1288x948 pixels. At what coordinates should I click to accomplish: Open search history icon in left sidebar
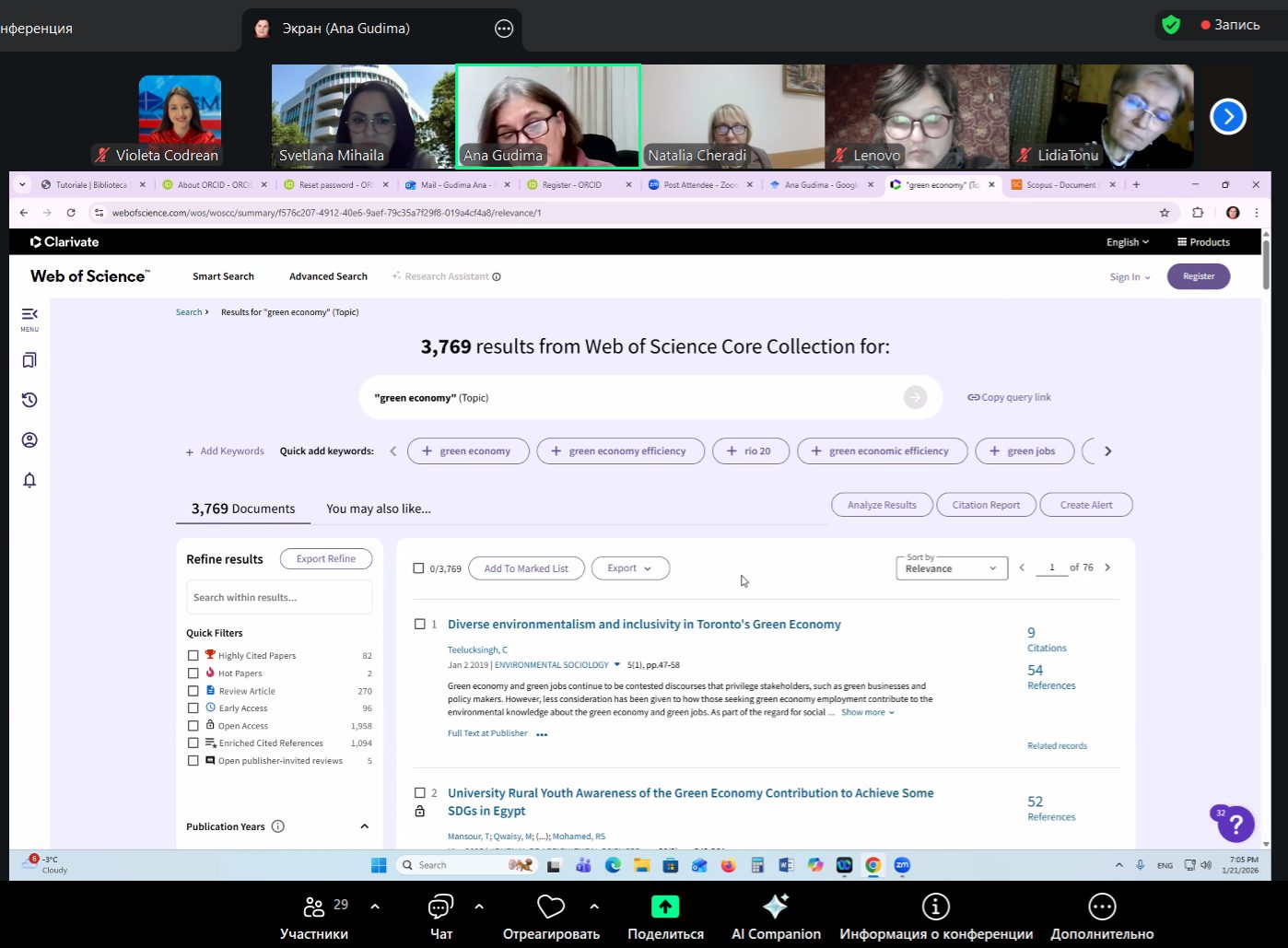point(29,400)
